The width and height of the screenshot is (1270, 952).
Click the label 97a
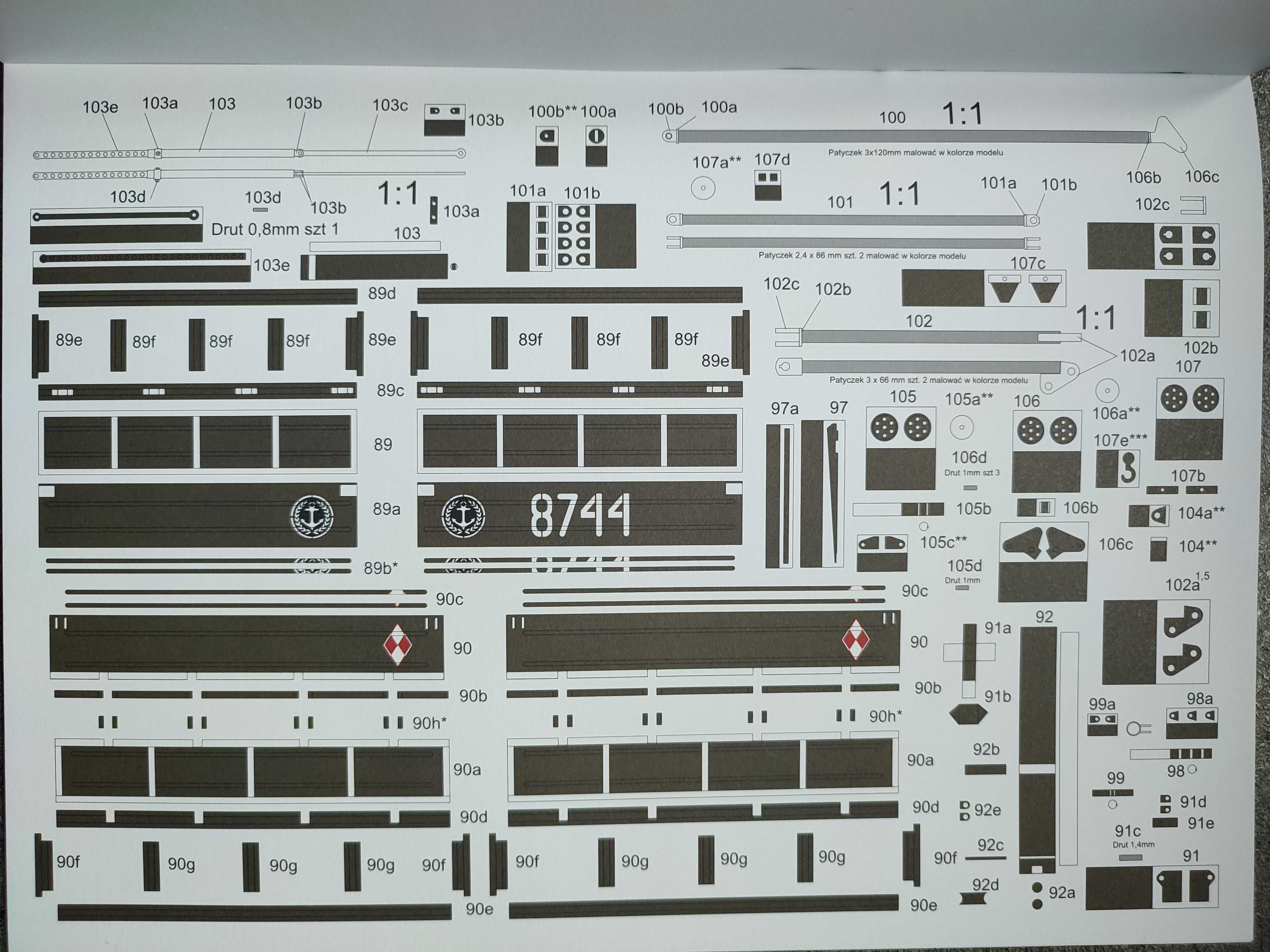tap(784, 408)
